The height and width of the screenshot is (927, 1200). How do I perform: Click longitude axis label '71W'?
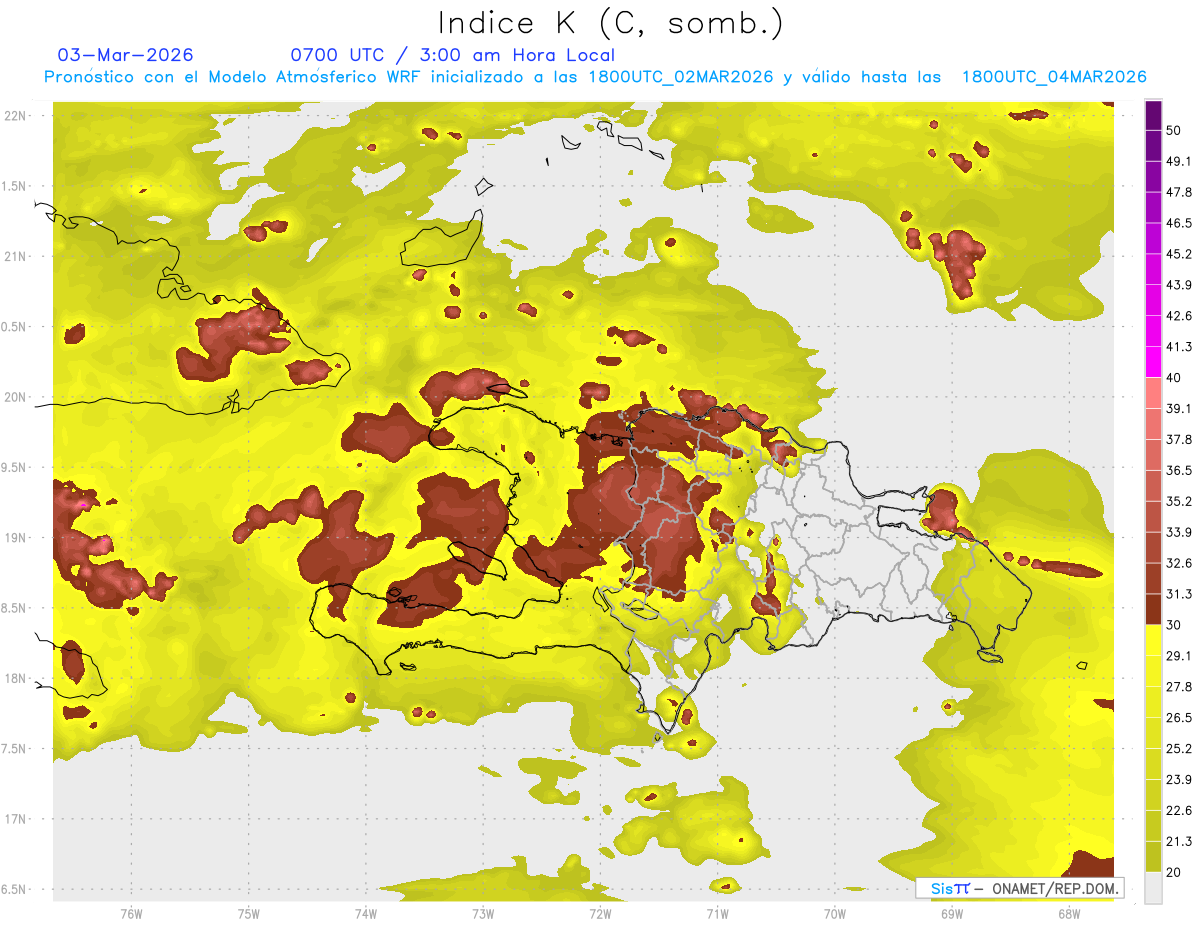point(717,913)
